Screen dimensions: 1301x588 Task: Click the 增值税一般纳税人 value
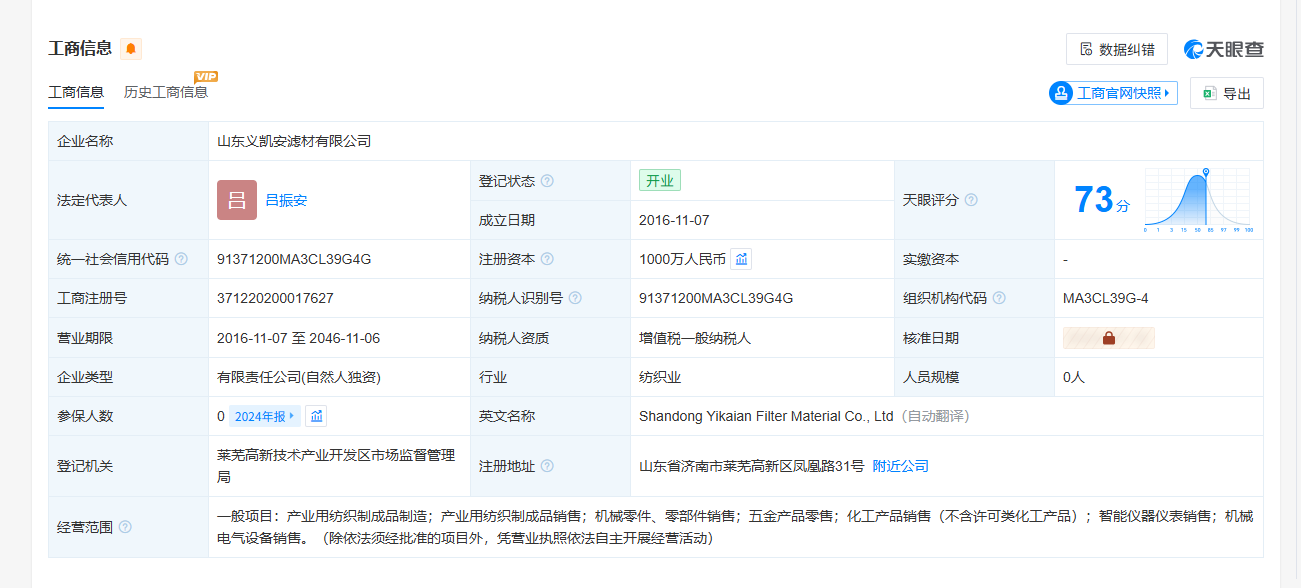695,338
